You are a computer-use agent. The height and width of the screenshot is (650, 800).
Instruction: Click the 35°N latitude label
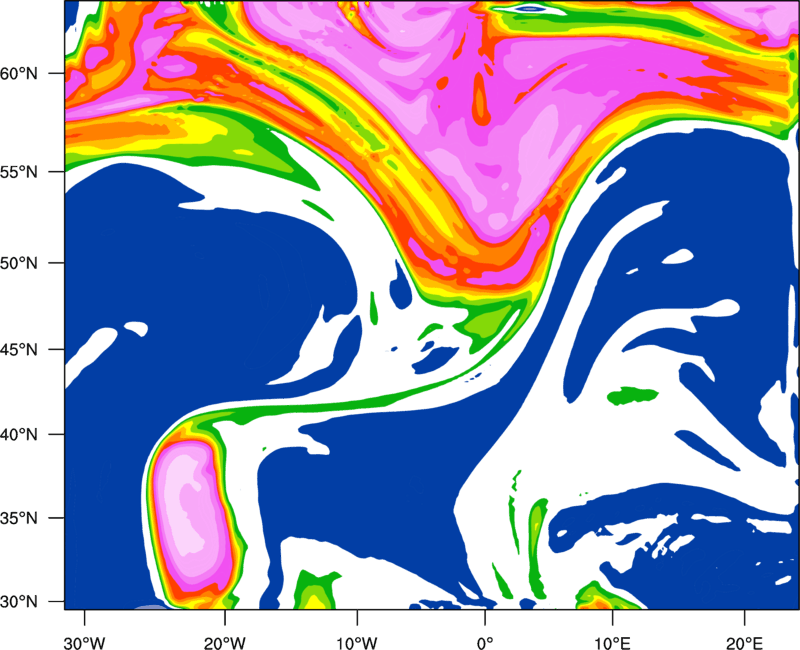coord(19,518)
